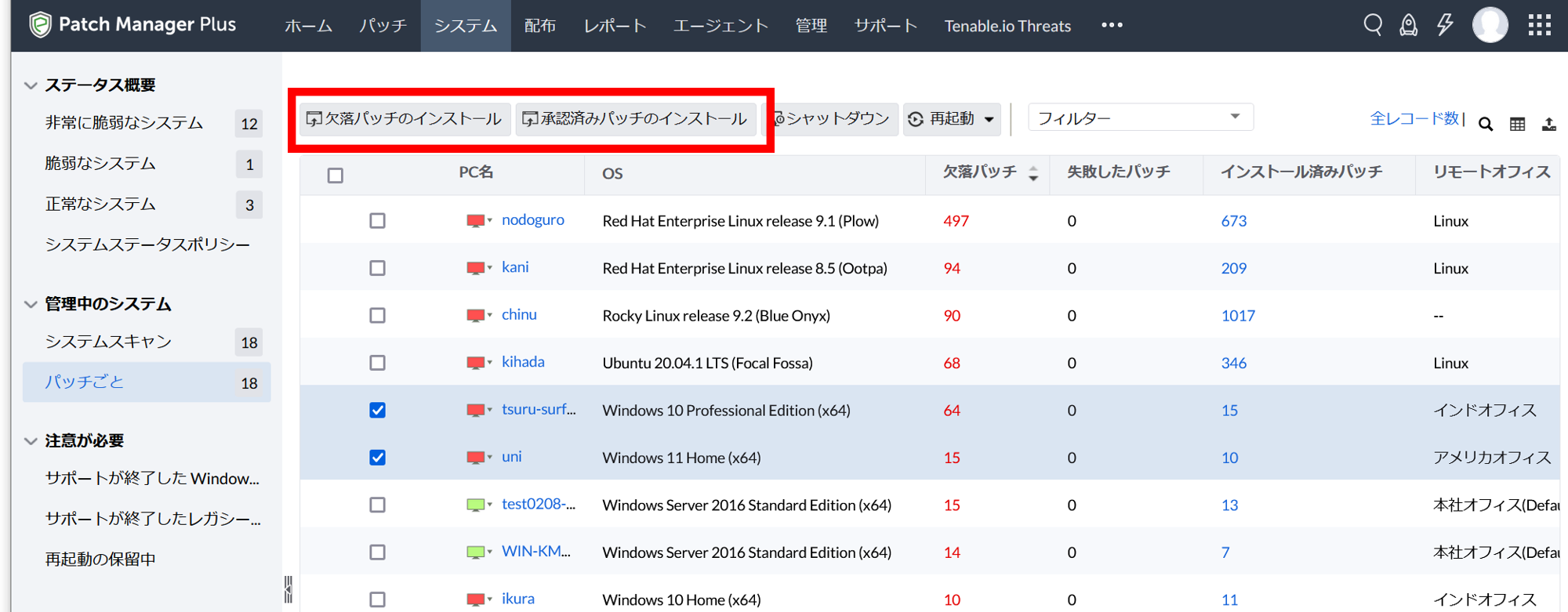The width and height of the screenshot is (1568, 612).
Task: Check the nodoguro row checkbox
Action: point(378,221)
